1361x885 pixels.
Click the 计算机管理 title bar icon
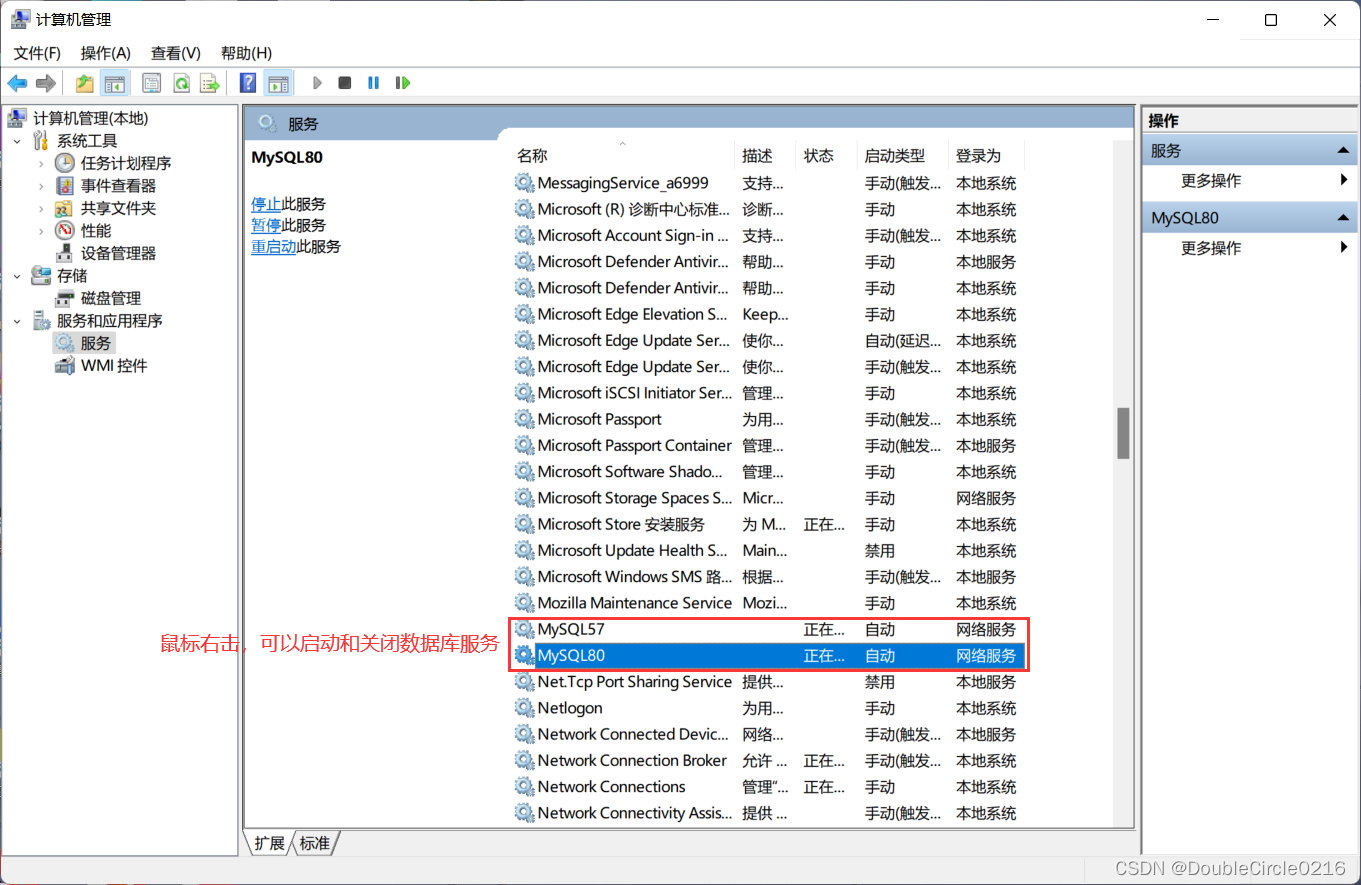coord(21,19)
